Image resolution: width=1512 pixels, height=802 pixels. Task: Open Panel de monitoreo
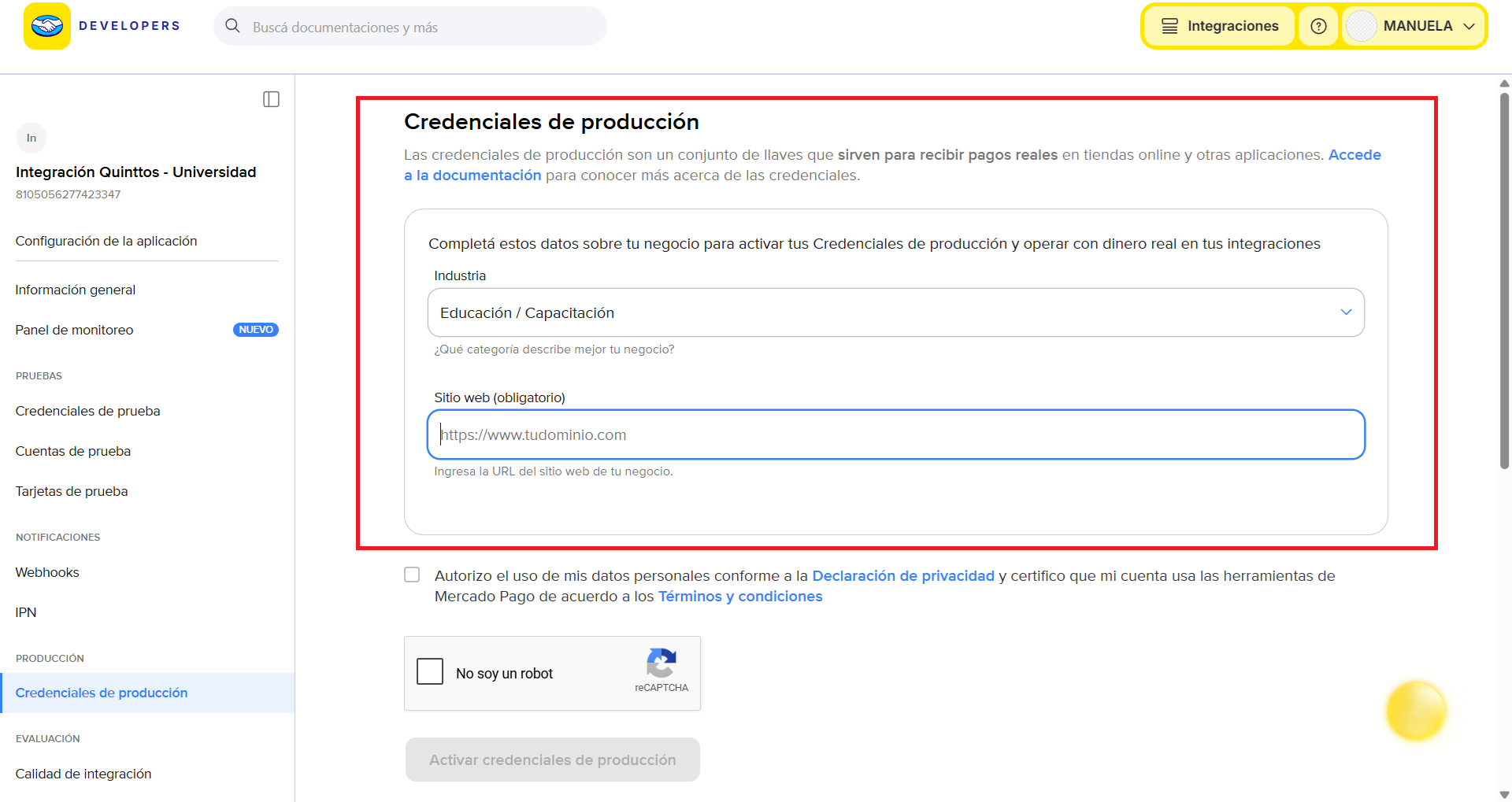(74, 330)
